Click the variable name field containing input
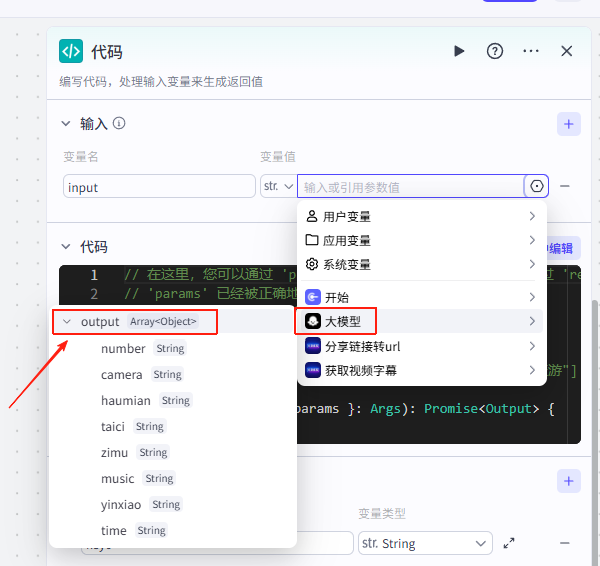Viewport: 600px width, 566px height. point(159,186)
